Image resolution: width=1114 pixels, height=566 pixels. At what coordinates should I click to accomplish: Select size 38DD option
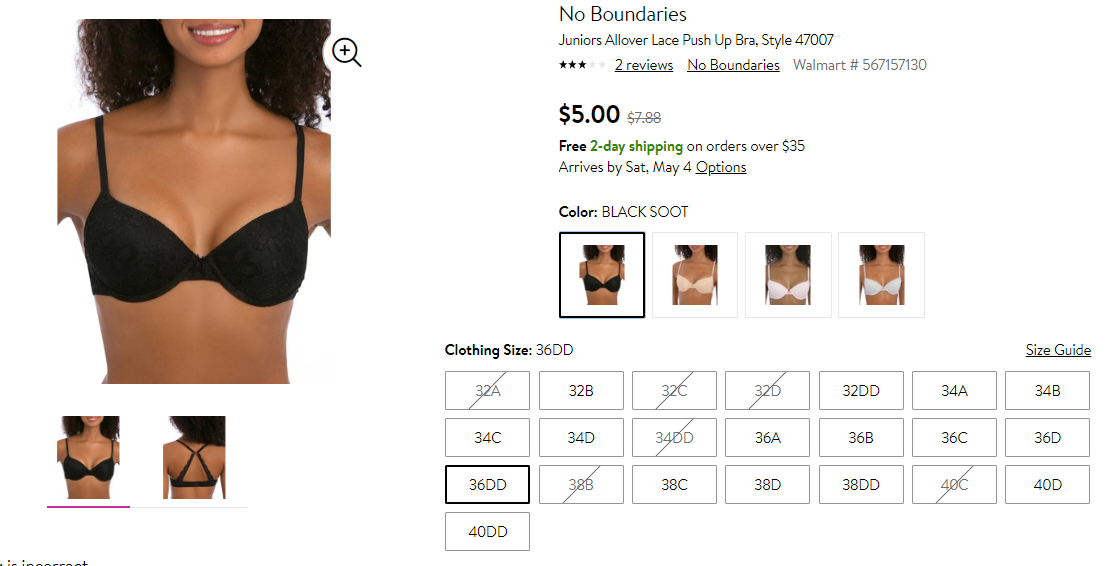click(861, 484)
